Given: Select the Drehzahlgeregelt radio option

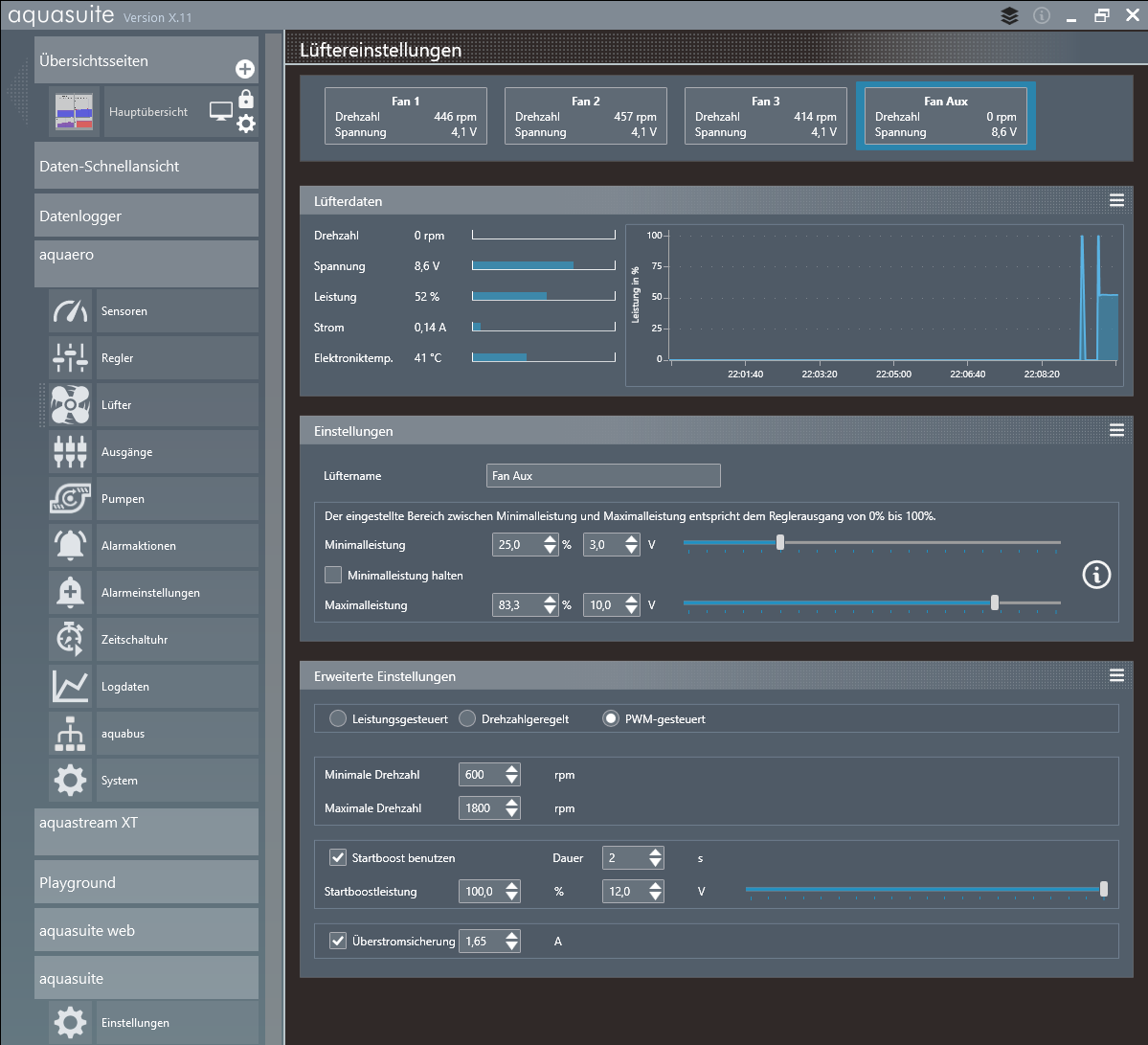Looking at the screenshot, I should click(x=467, y=719).
